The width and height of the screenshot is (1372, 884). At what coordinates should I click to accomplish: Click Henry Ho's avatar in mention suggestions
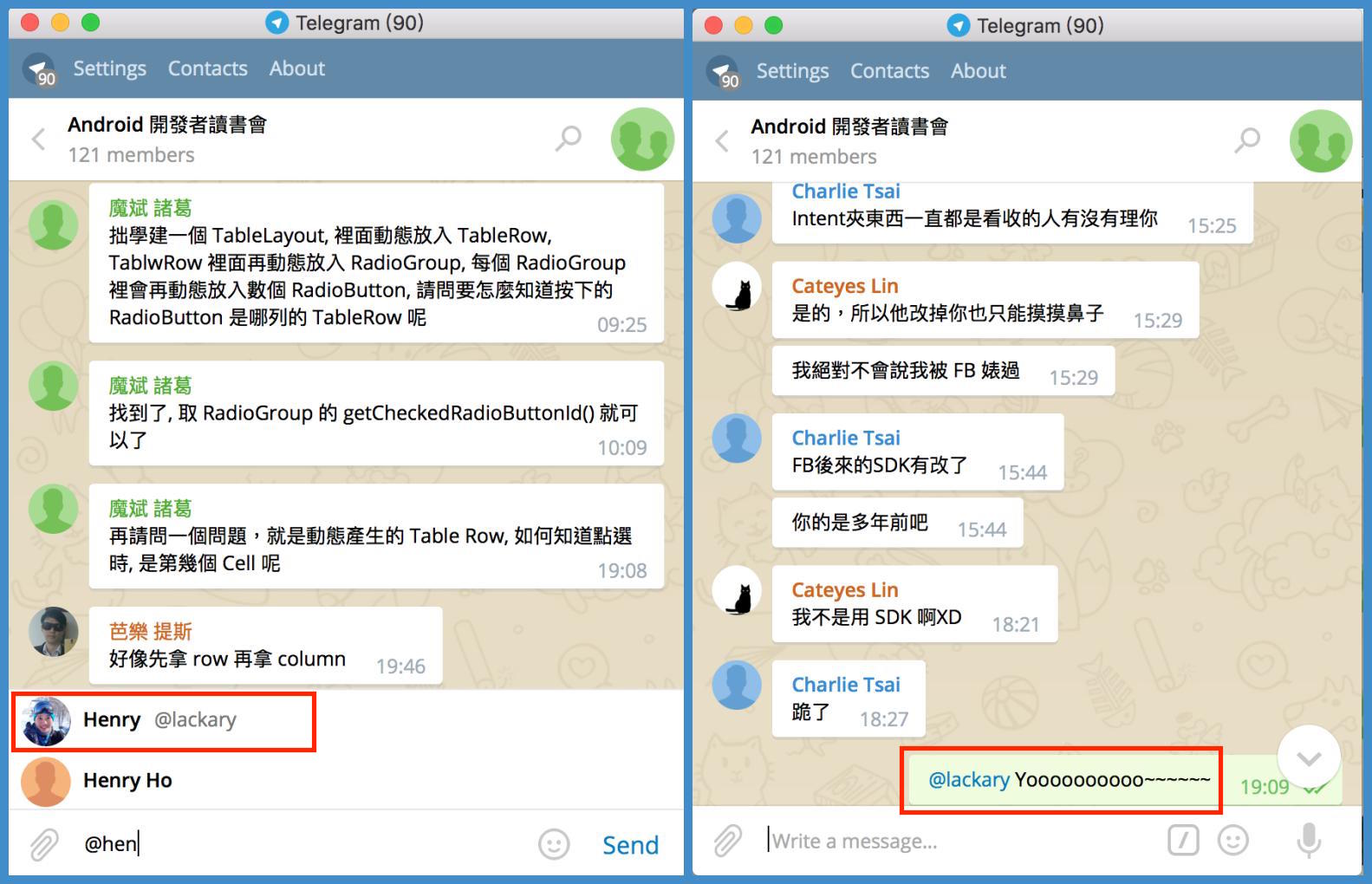pyautogui.click(x=46, y=782)
